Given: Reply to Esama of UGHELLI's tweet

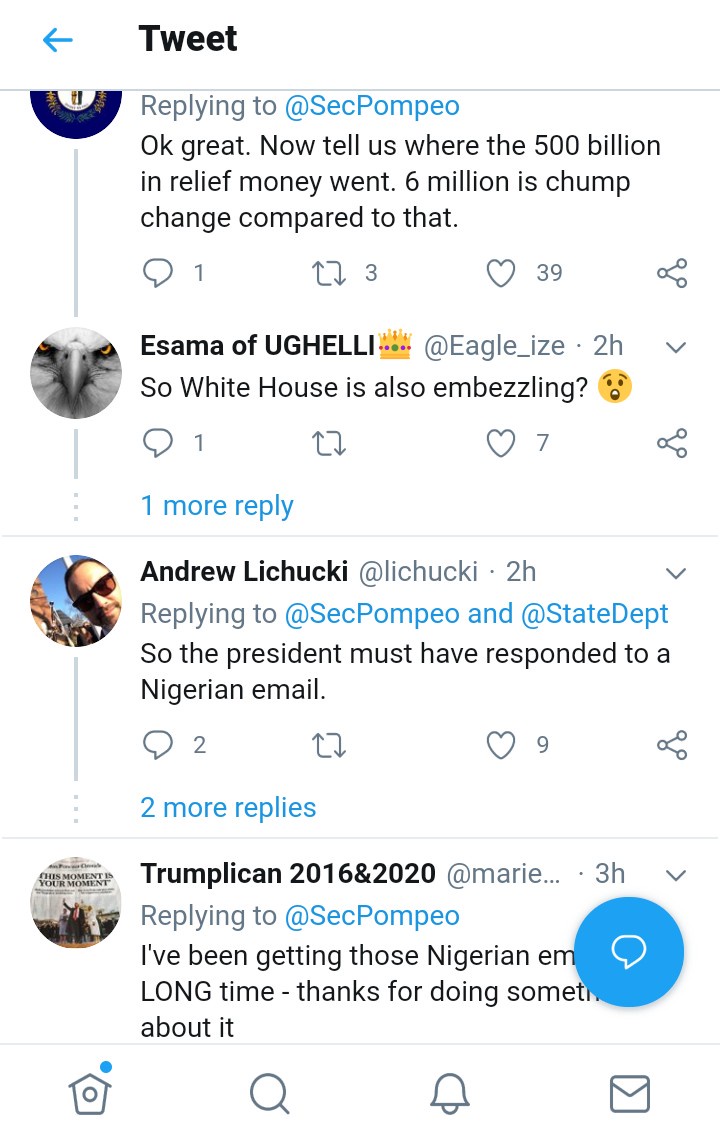Looking at the screenshot, I should point(158,443).
